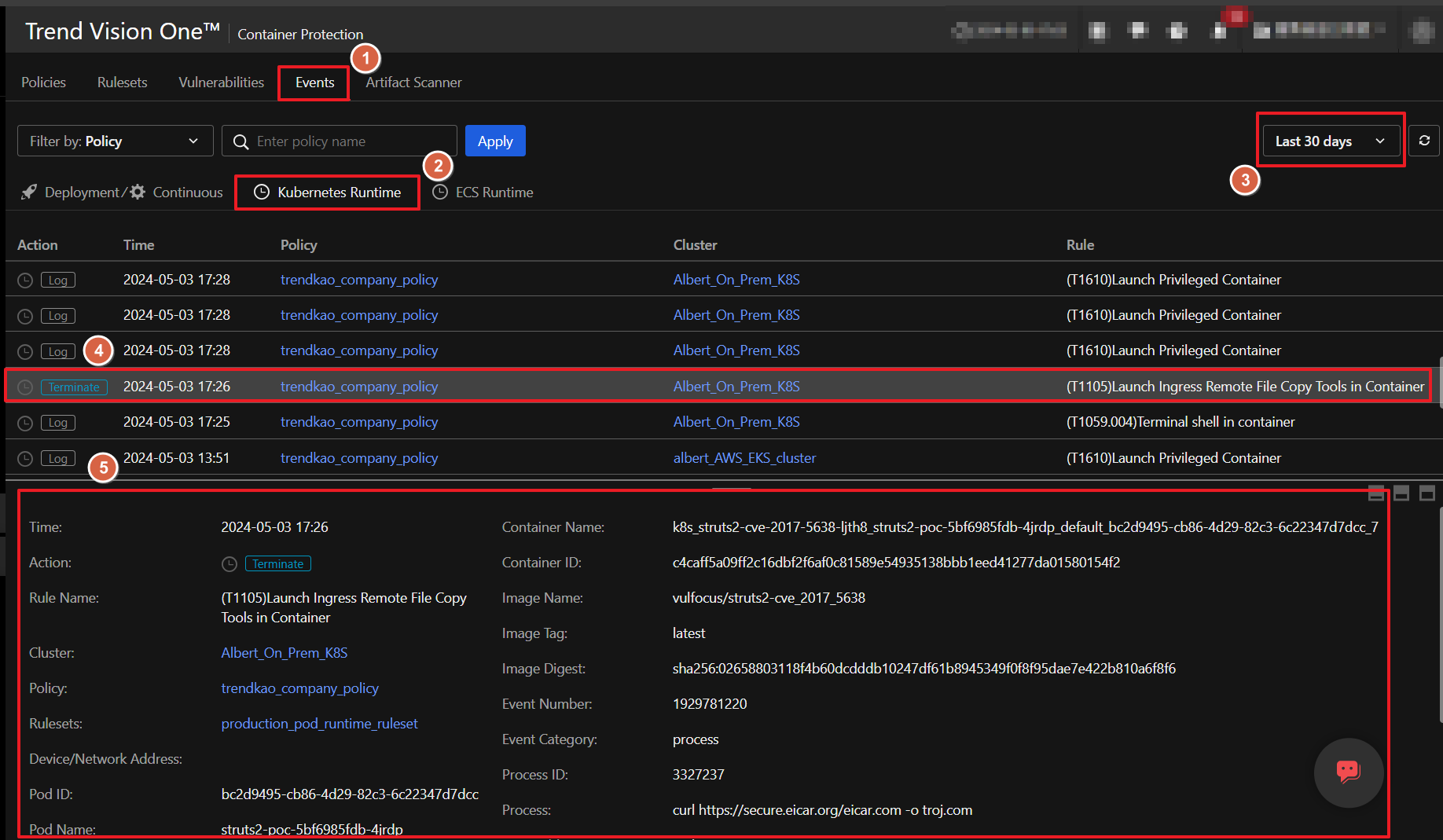Switch to the Vulnerabilities tab
The image size is (1443, 840).
[221, 83]
